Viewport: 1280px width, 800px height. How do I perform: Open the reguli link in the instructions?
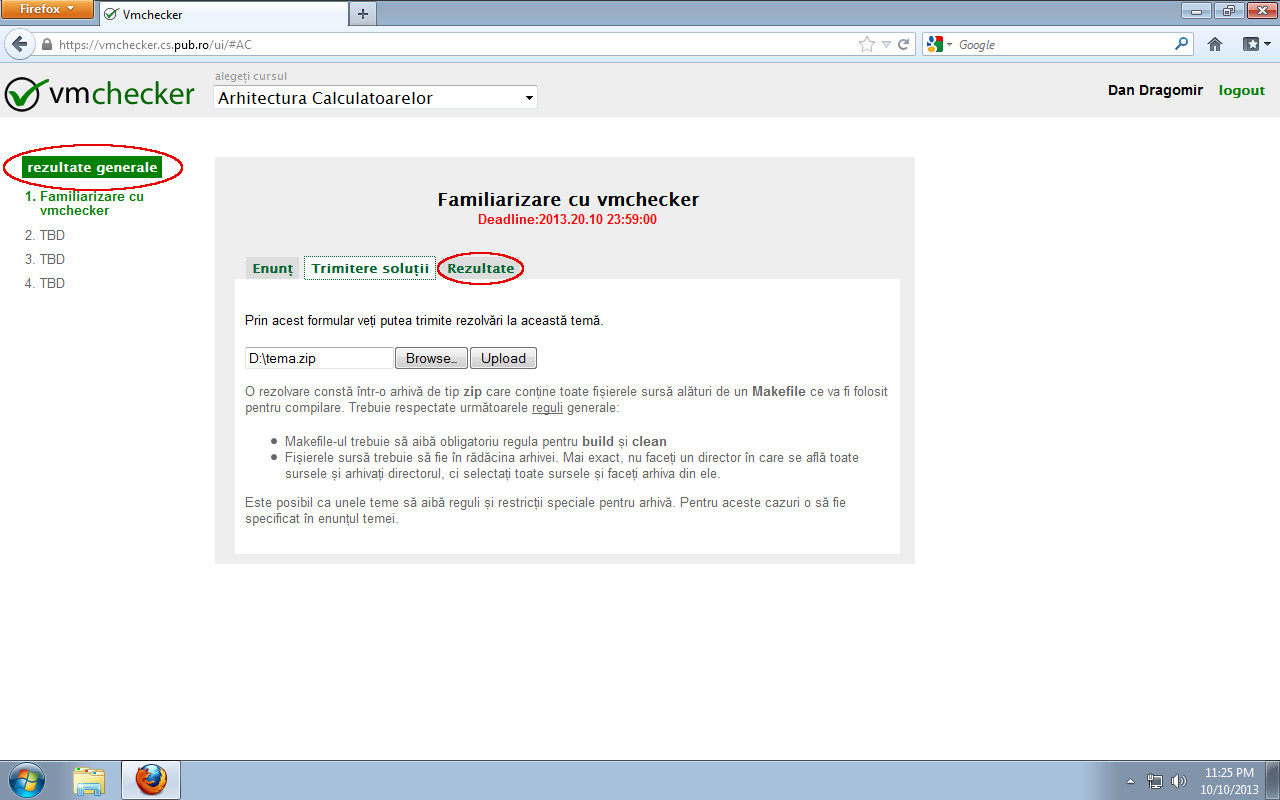pyautogui.click(x=546, y=407)
